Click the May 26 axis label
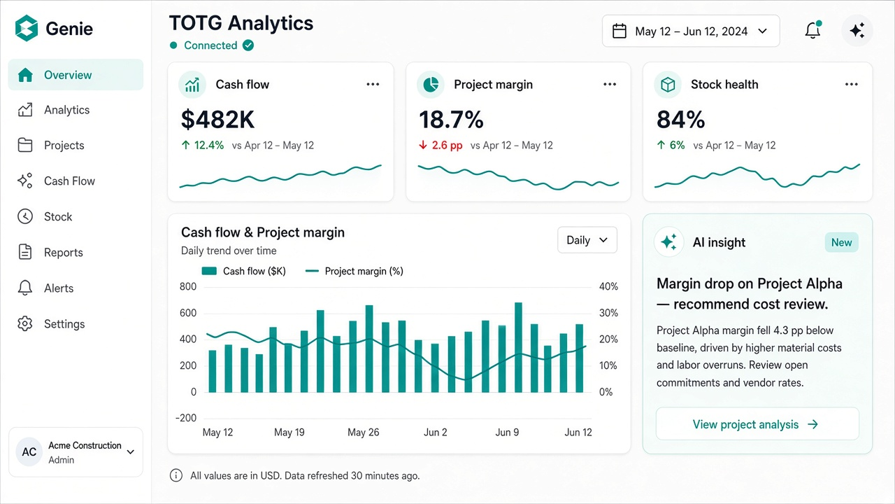The height and width of the screenshot is (504, 895). [363, 432]
